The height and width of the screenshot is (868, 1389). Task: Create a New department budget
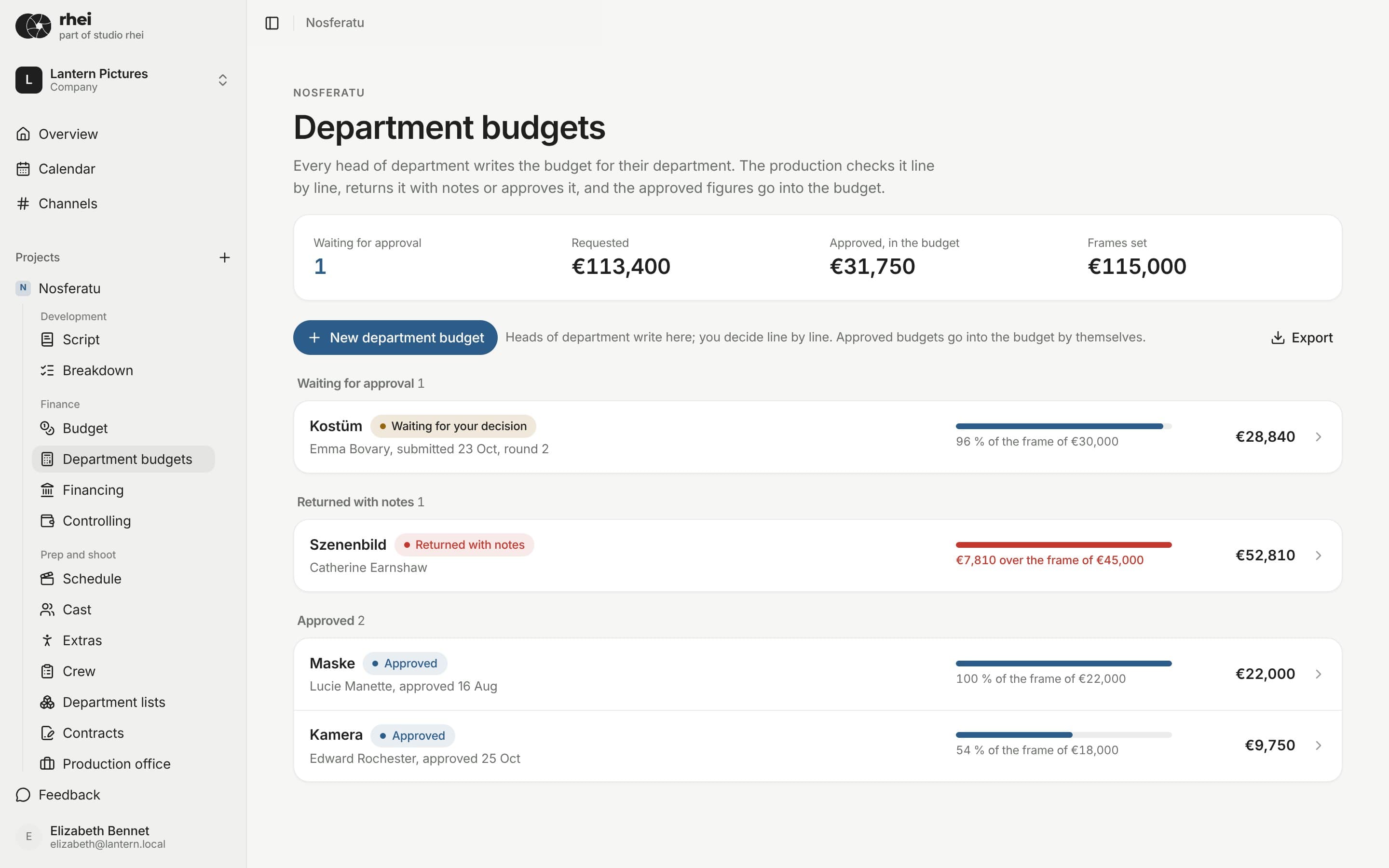tap(395, 338)
